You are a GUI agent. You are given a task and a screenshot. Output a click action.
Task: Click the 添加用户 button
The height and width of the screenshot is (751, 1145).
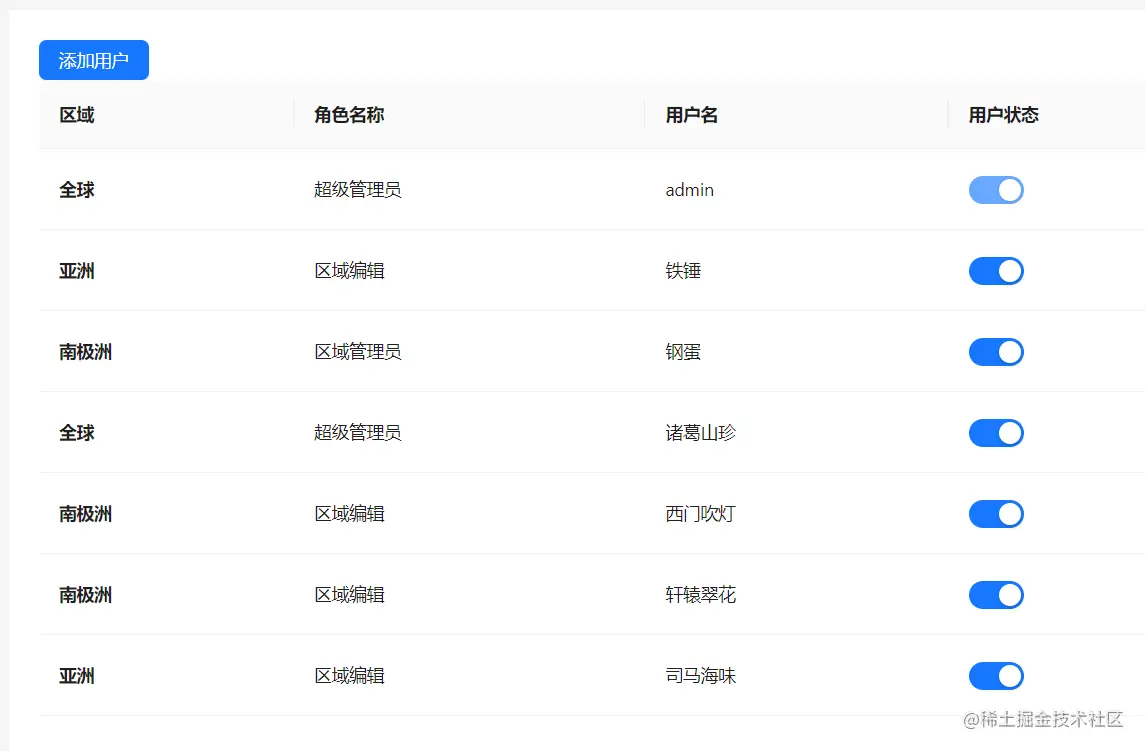[93, 60]
